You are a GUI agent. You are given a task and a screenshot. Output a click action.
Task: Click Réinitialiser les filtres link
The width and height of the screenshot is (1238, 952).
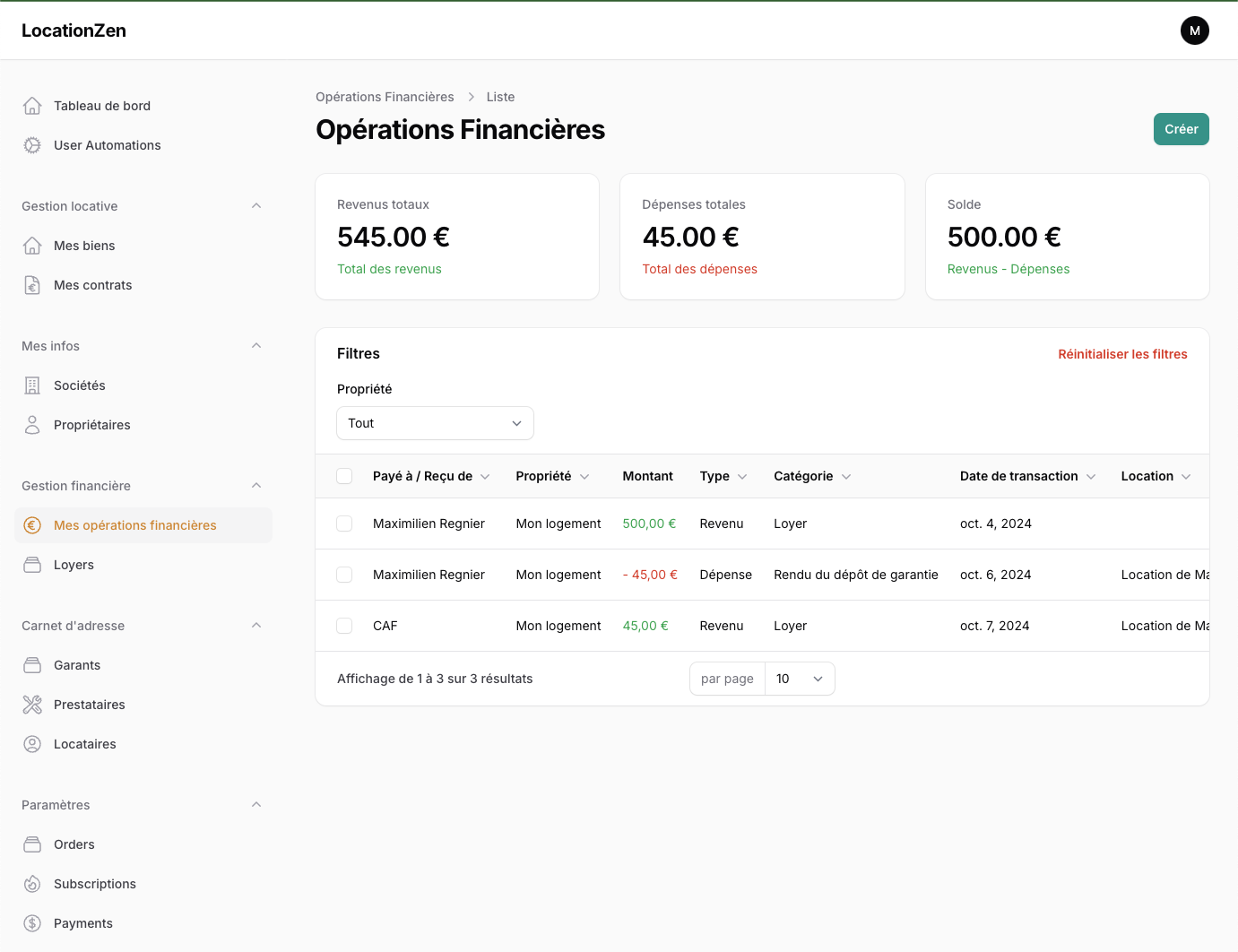(x=1122, y=354)
